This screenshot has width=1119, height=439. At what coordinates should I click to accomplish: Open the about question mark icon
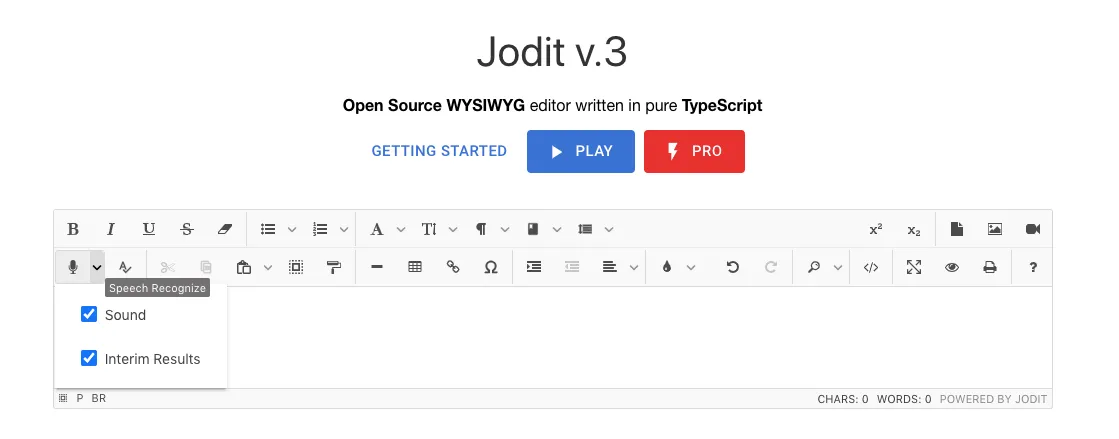click(x=1033, y=267)
